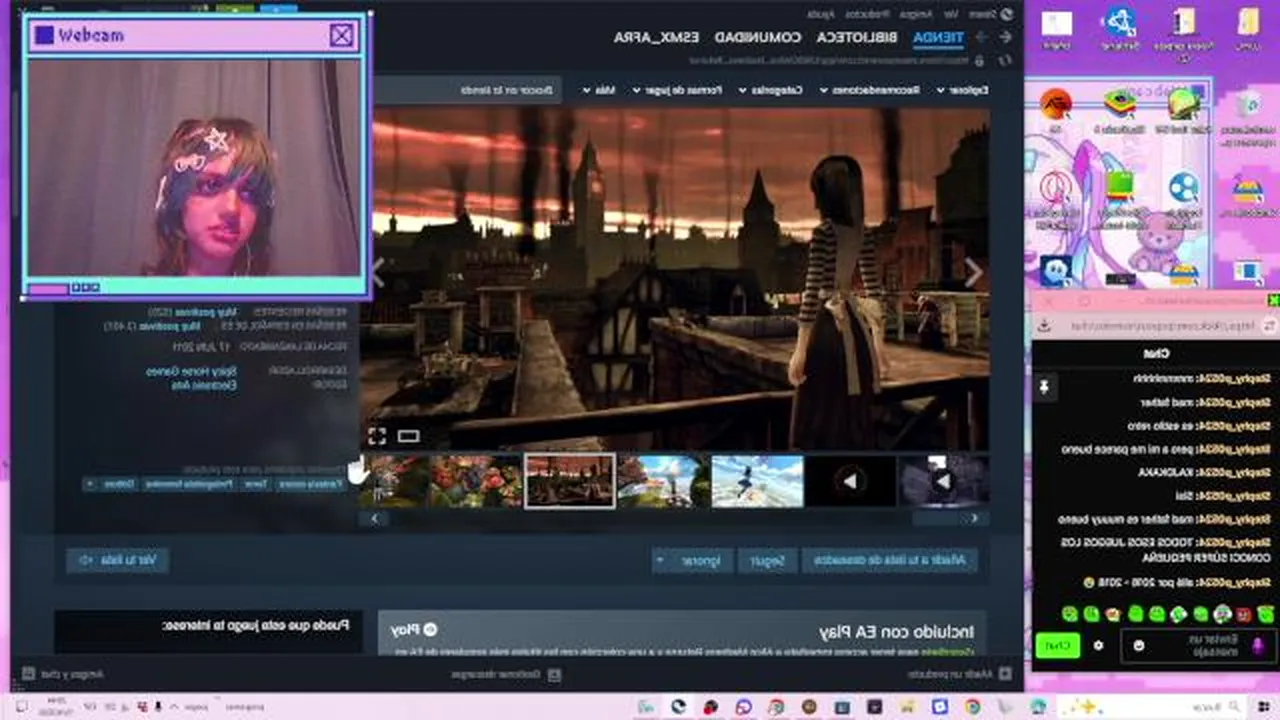1280x720 pixels.
Task: Expand the plus button beside the tags
Action: coord(90,484)
